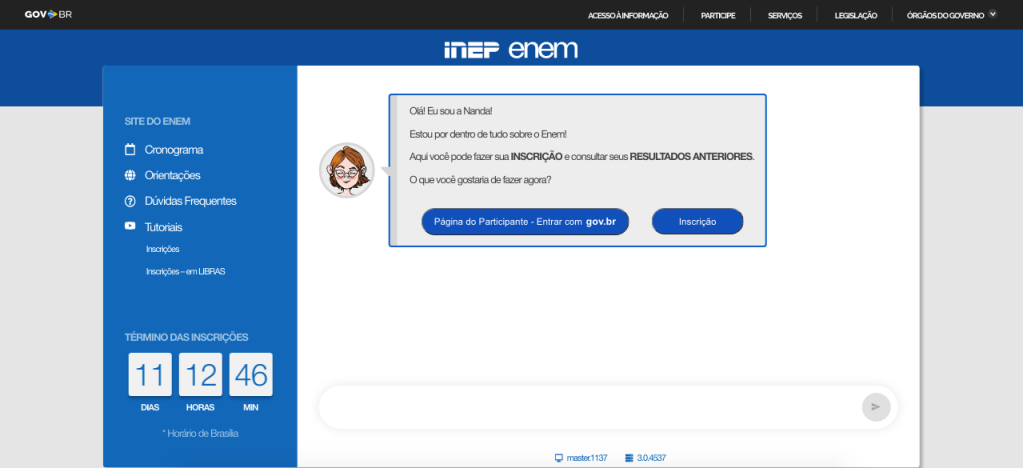This screenshot has width=1023, height=468.
Task: Click the Tutoriais video icon
Action: [130, 226]
